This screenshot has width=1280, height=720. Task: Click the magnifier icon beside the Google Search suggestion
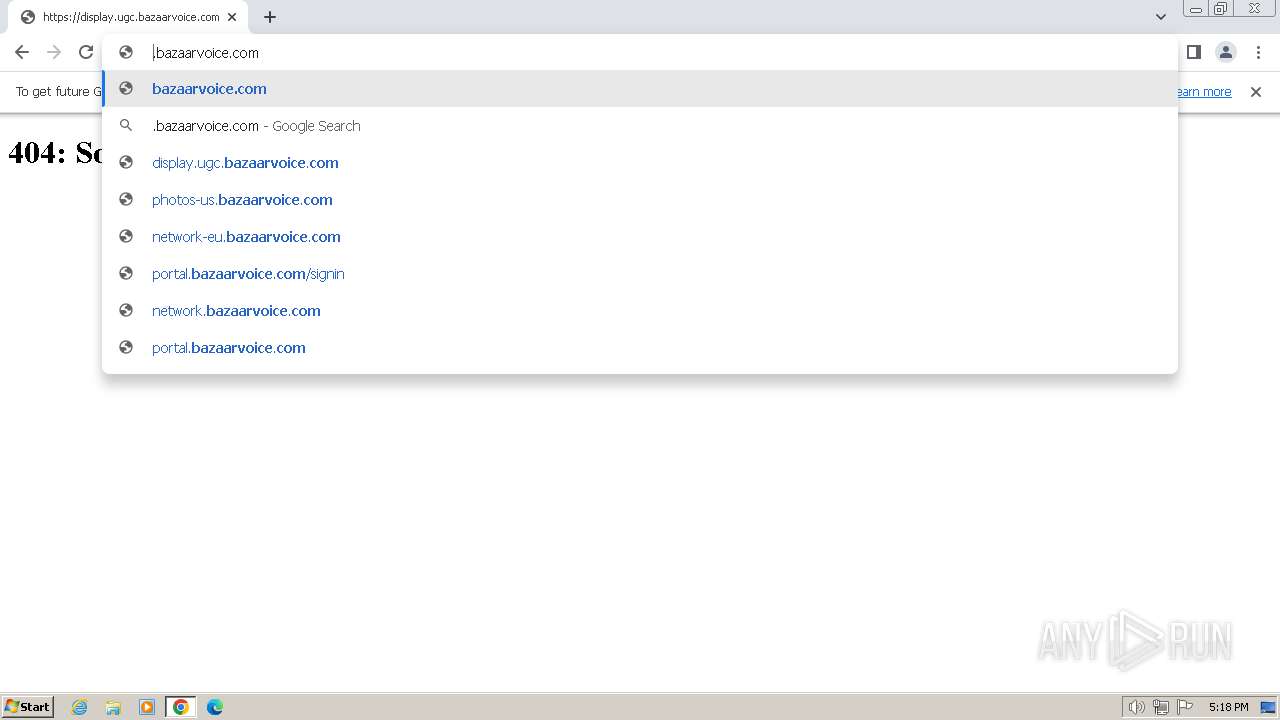click(126, 126)
